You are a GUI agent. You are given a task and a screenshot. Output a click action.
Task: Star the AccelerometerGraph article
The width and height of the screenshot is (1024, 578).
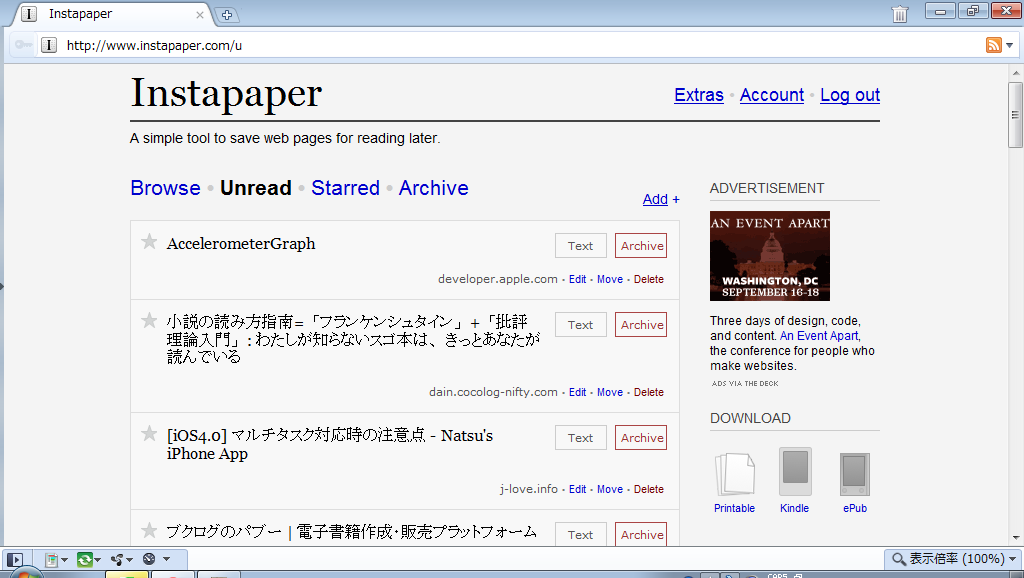click(x=149, y=242)
